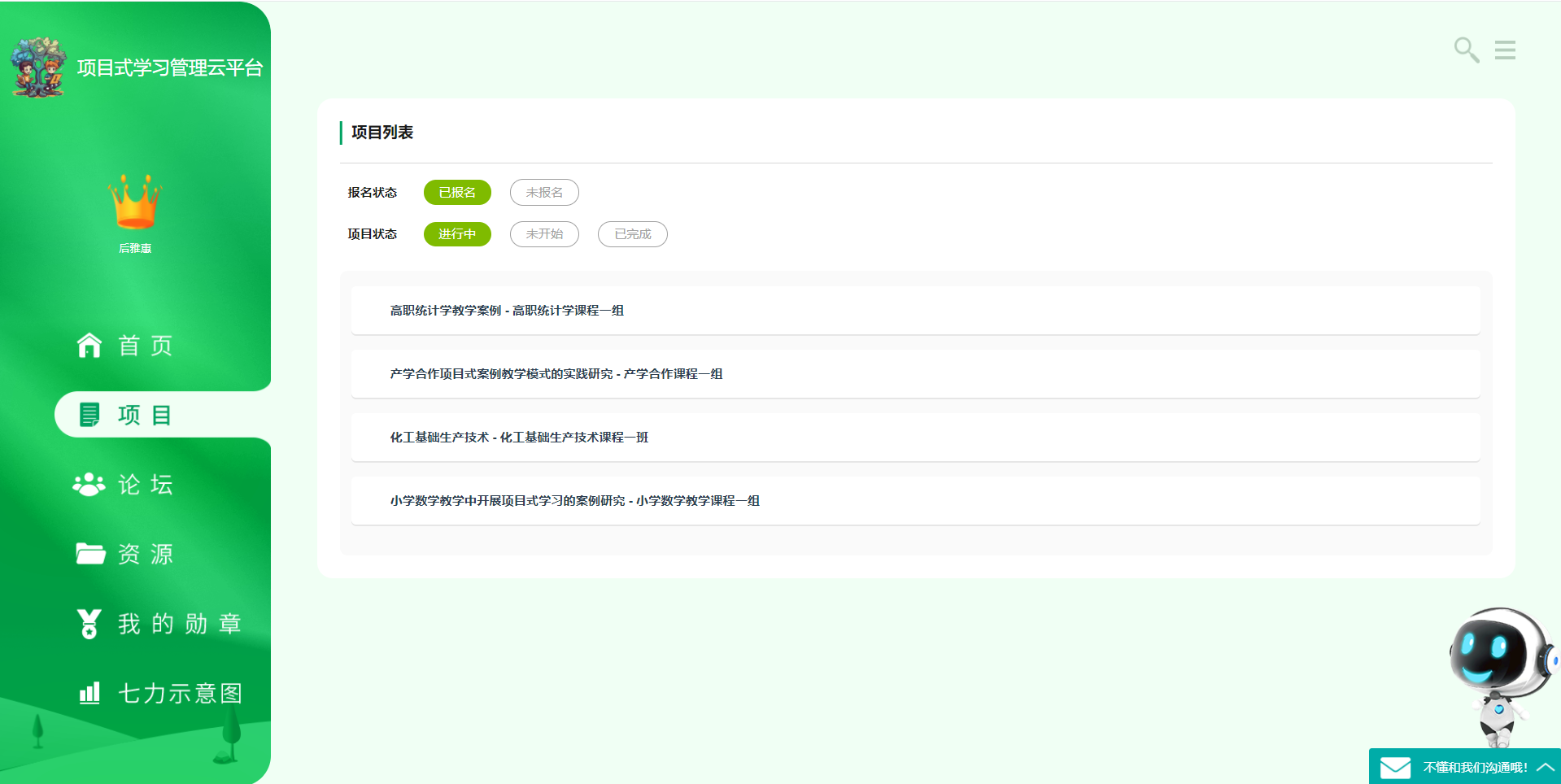Click the bar chart icon
This screenshot has width=1561, height=784.
89,693
